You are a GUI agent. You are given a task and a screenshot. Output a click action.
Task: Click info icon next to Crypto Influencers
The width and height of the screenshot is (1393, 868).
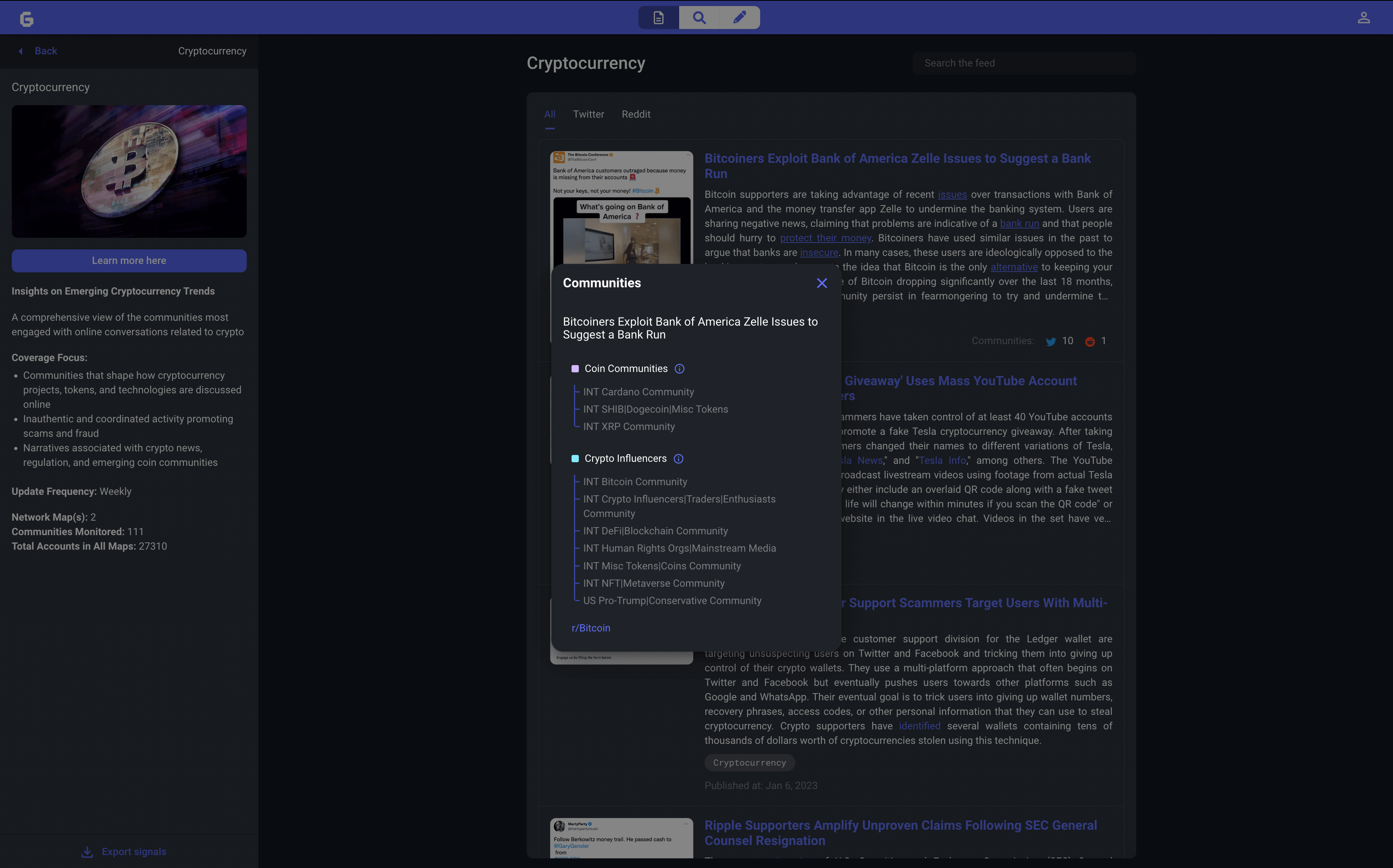pyautogui.click(x=678, y=459)
